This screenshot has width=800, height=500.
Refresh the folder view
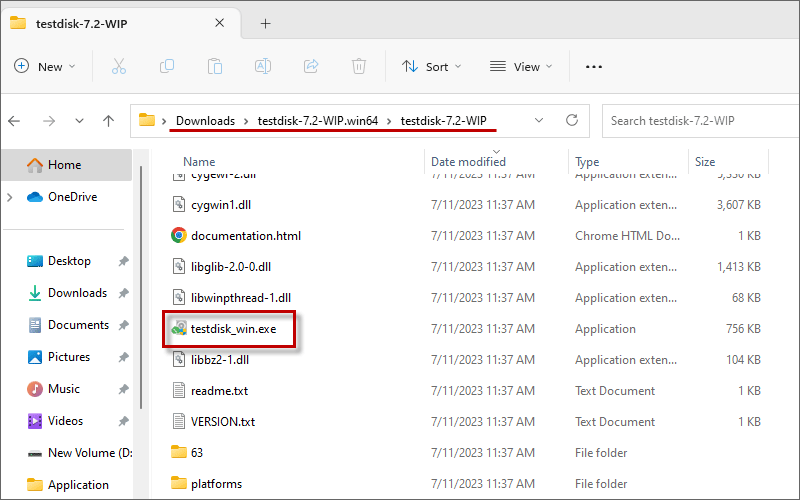(572, 120)
